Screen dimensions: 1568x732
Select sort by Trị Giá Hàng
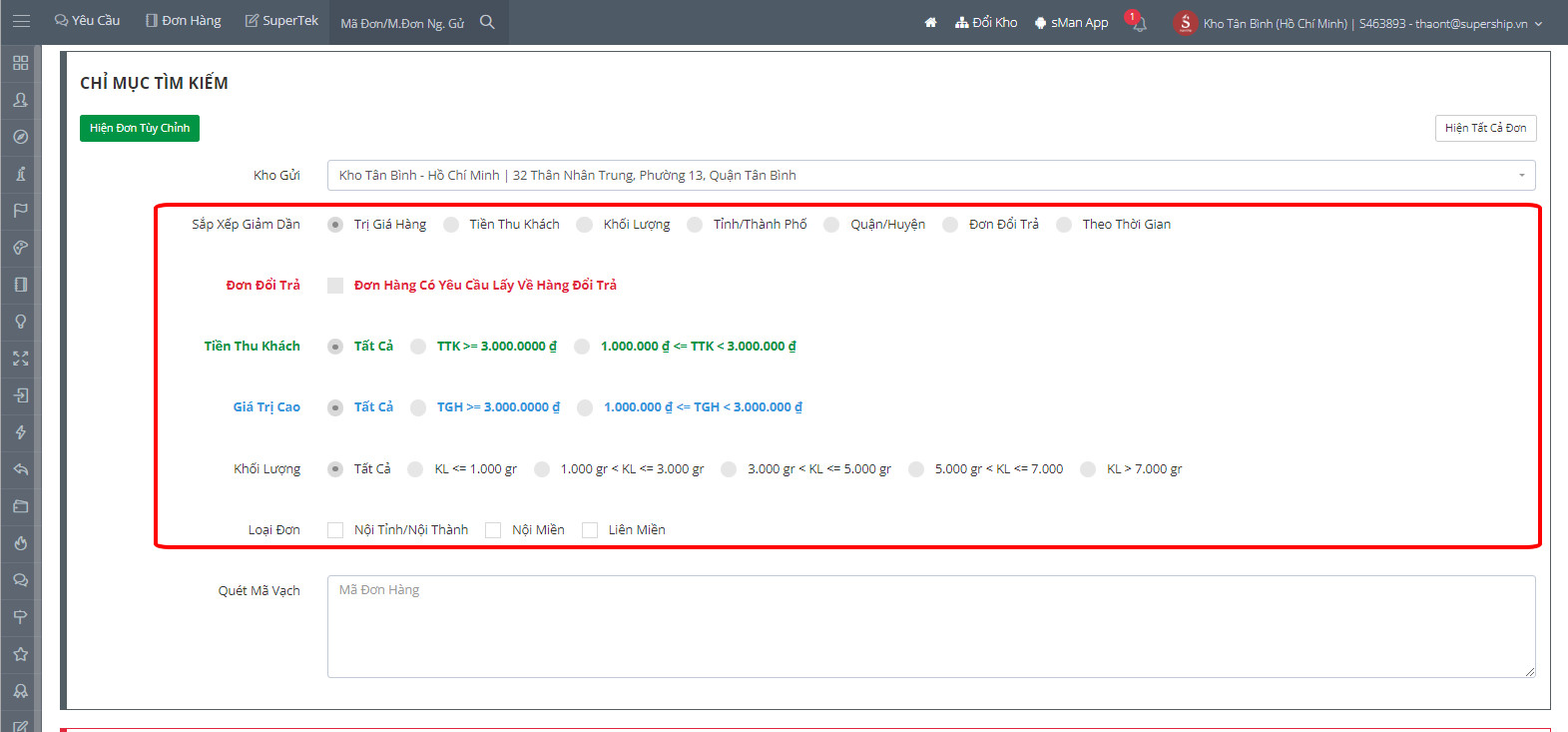pos(335,225)
